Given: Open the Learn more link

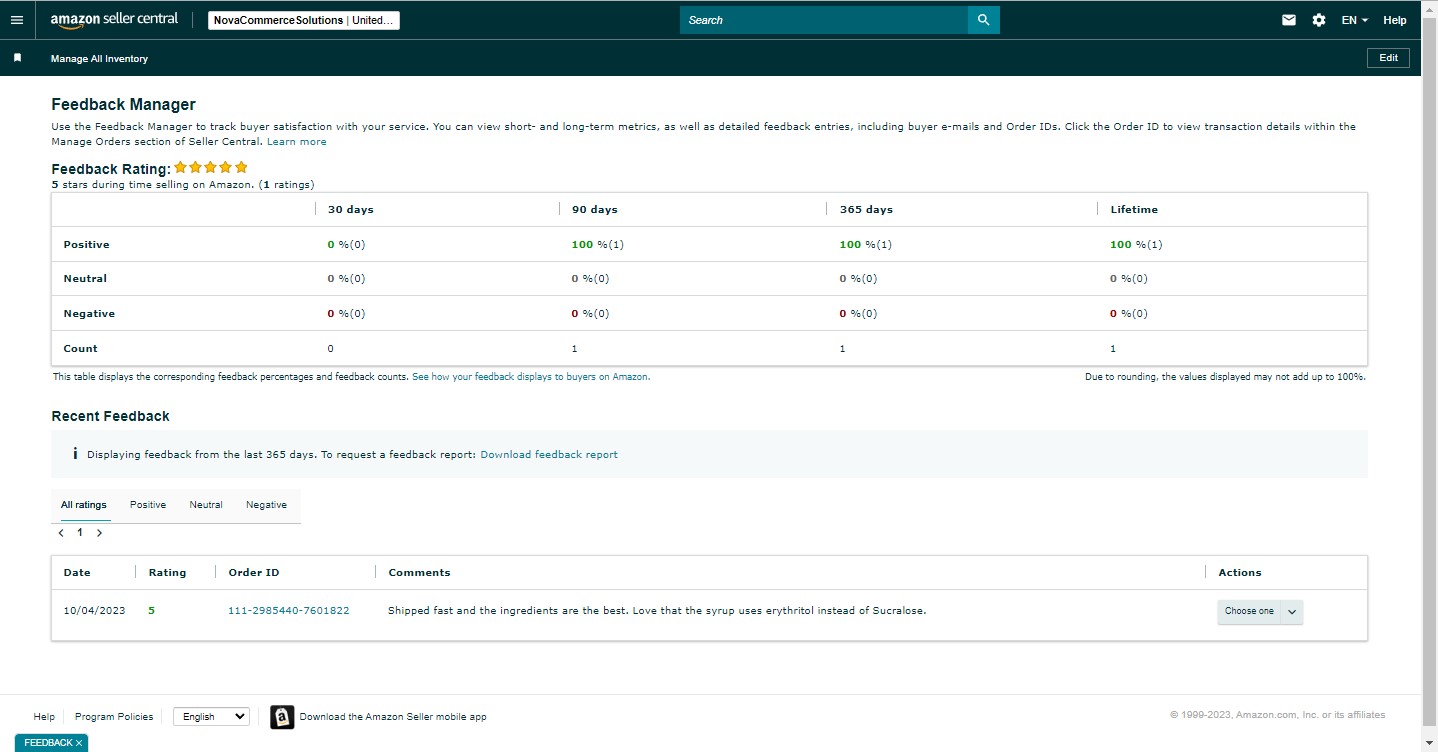Looking at the screenshot, I should tap(297, 142).
